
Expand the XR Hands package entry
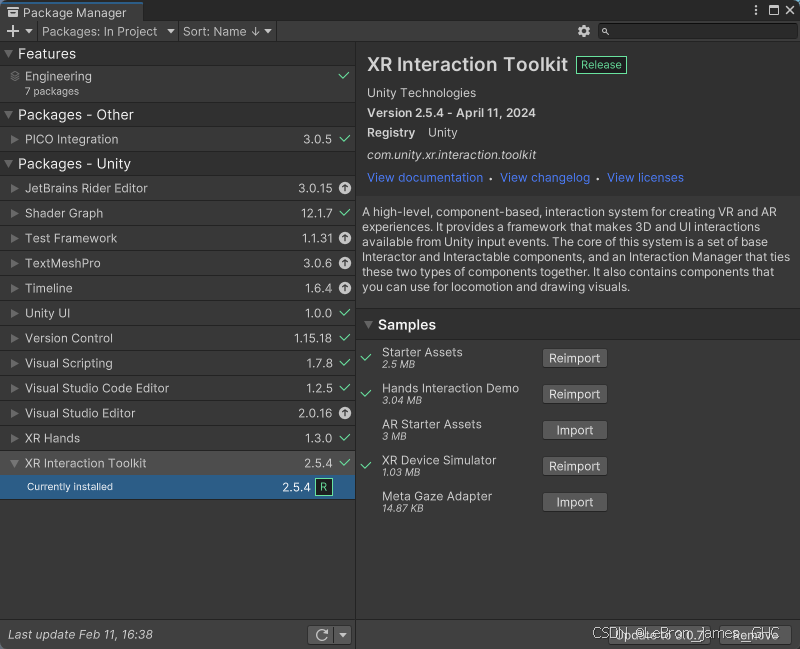tap(14, 438)
